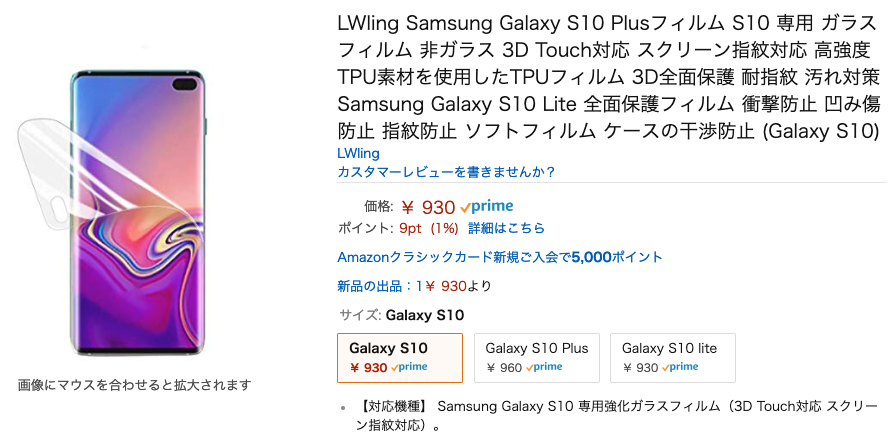Click the prime logo beside the main price

(487, 207)
